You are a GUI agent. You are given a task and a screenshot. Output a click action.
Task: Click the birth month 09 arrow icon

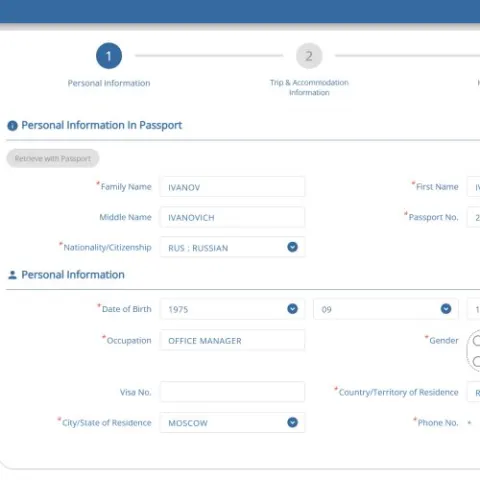tap(446, 309)
